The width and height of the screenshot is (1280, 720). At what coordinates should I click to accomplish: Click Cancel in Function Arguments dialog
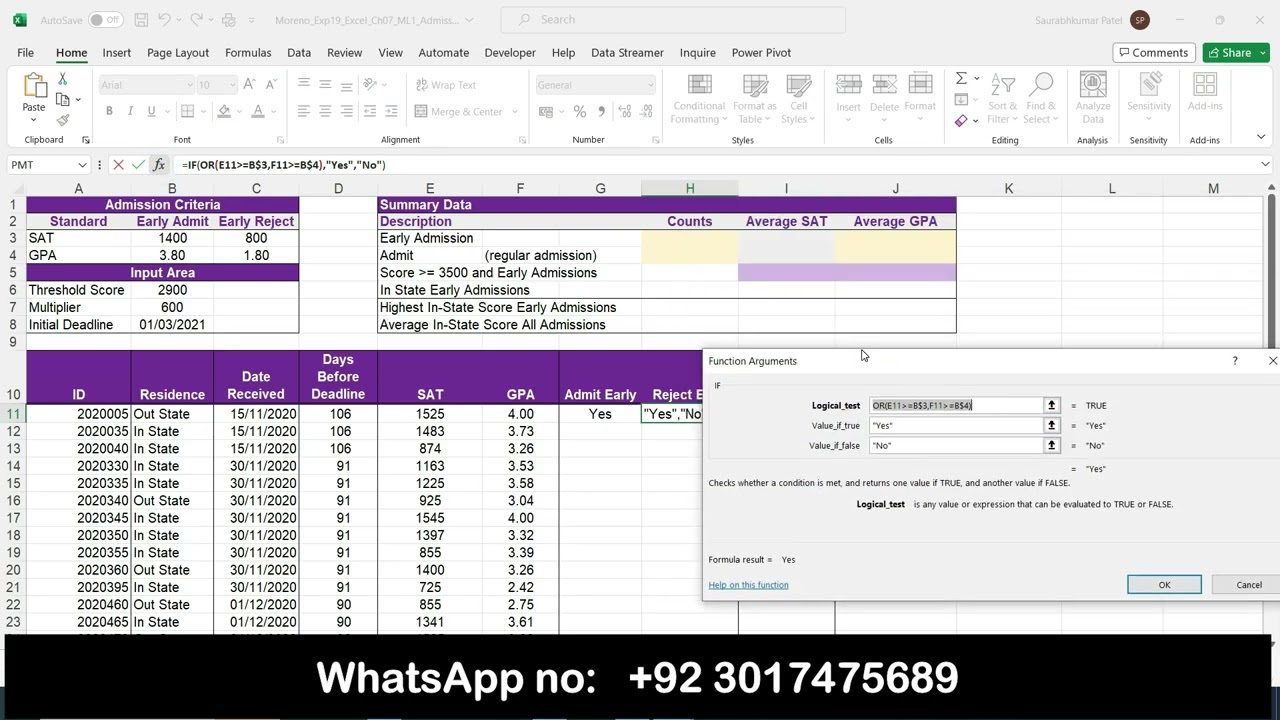(x=1249, y=585)
